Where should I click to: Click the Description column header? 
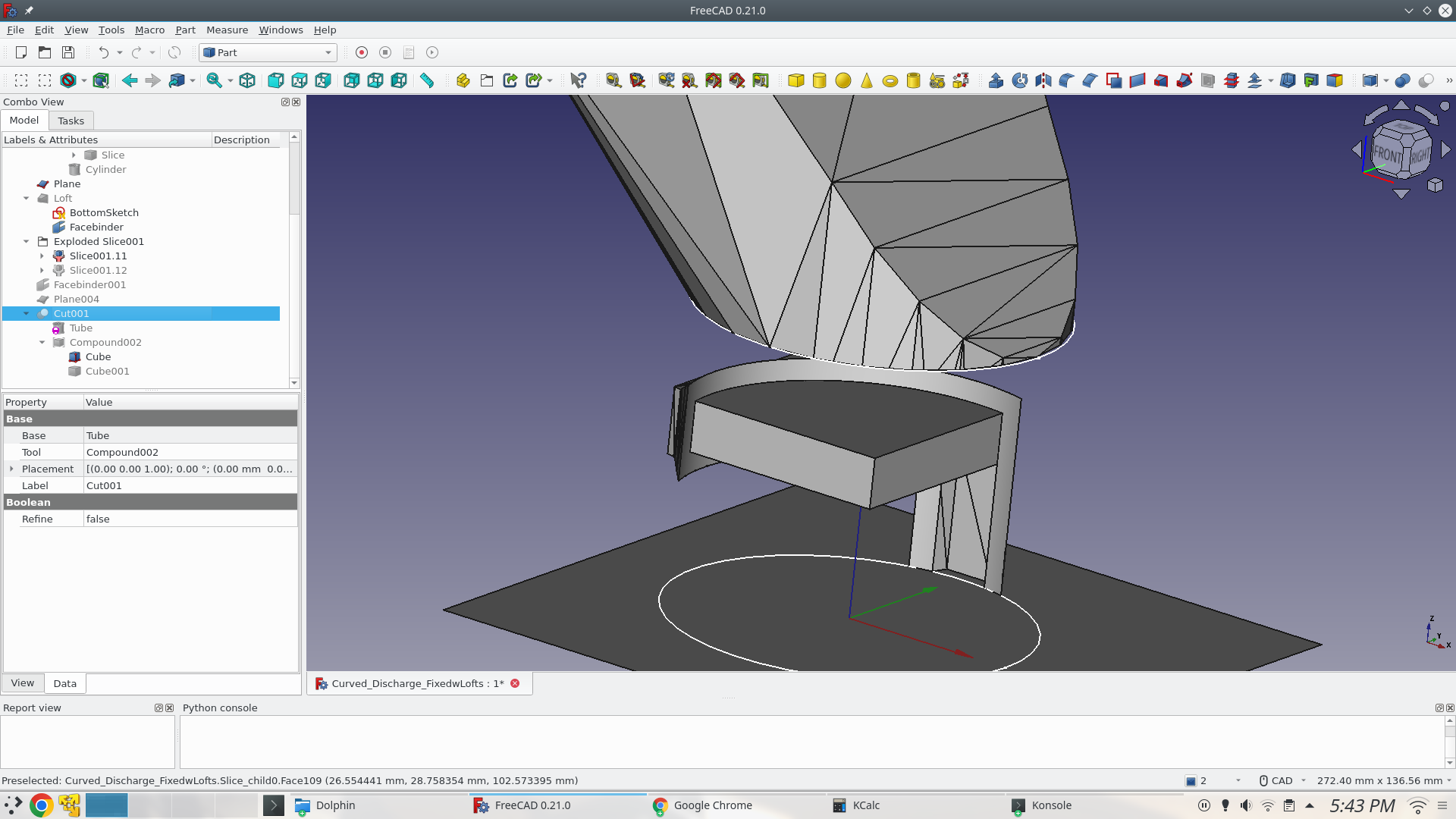click(x=246, y=140)
